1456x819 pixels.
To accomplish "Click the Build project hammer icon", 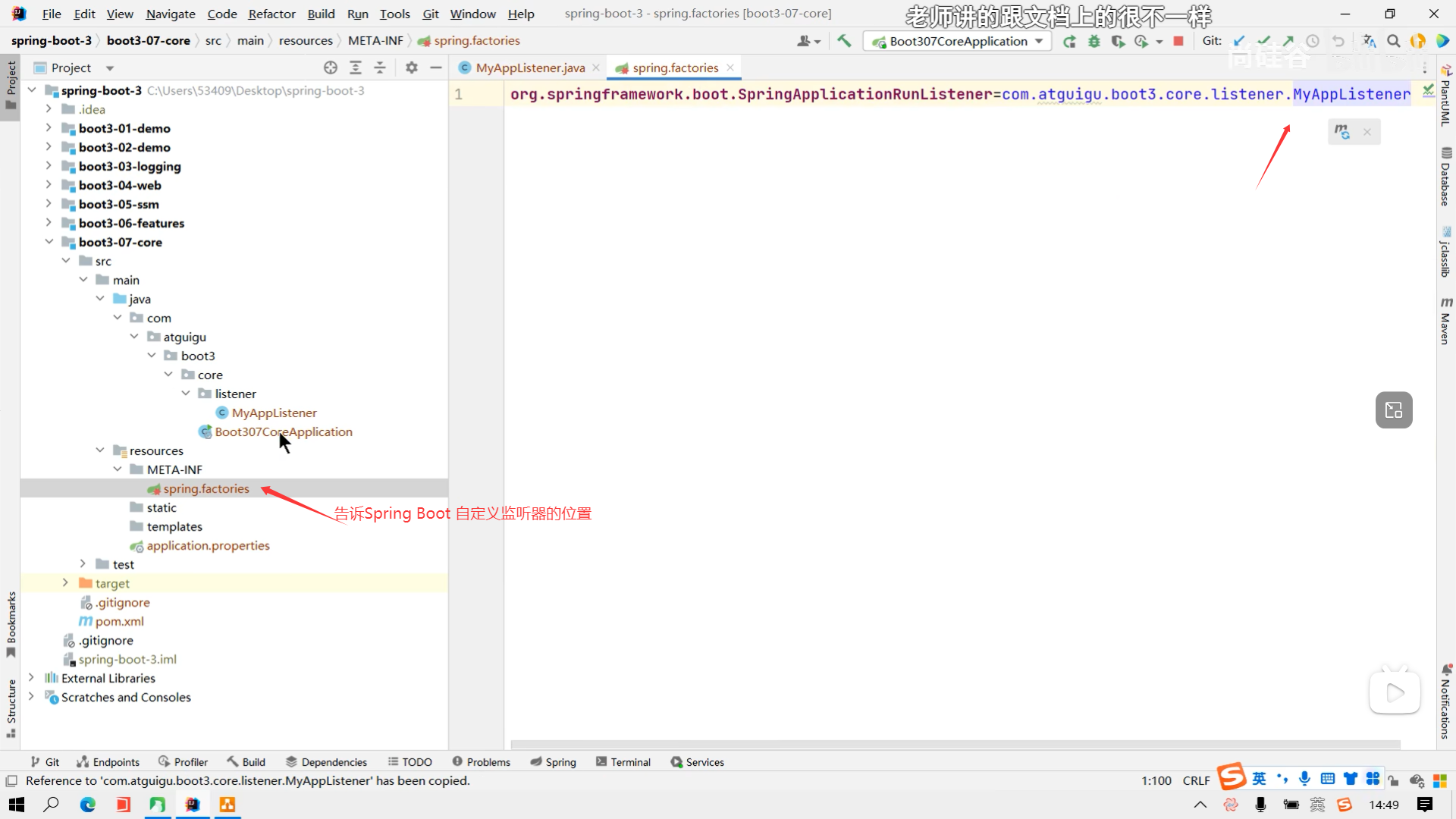I will (x=844, y=41).
